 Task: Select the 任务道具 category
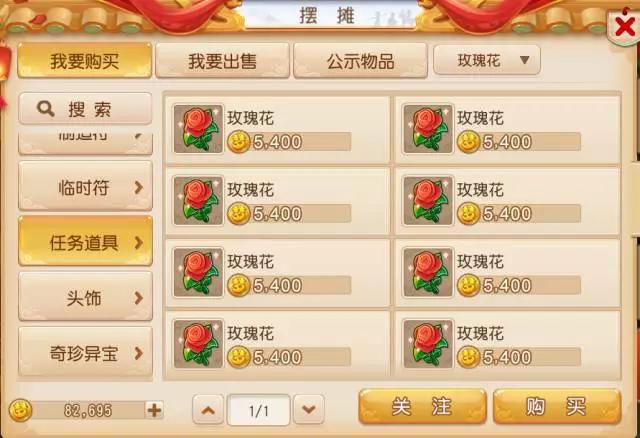tap(85, 241)
